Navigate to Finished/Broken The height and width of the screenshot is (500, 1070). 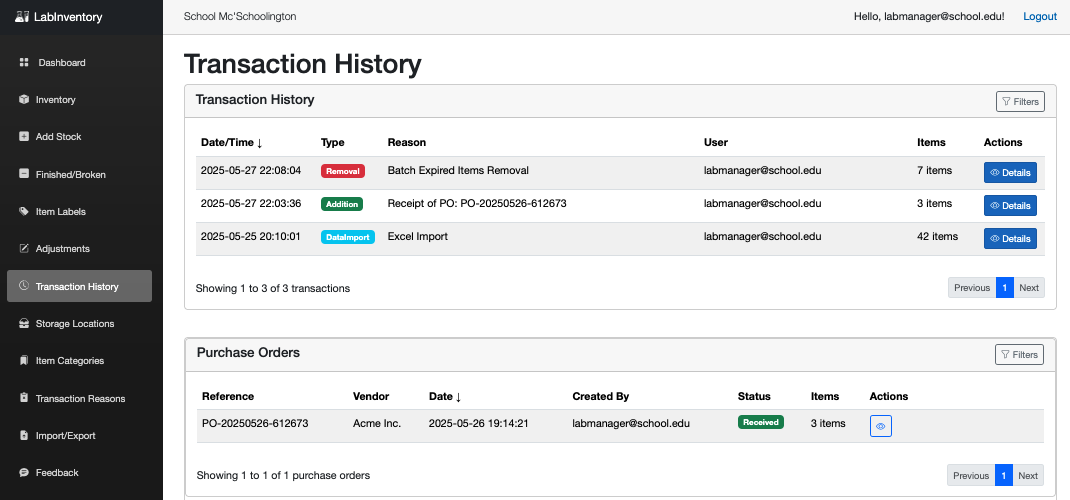(x=79, y=174)
